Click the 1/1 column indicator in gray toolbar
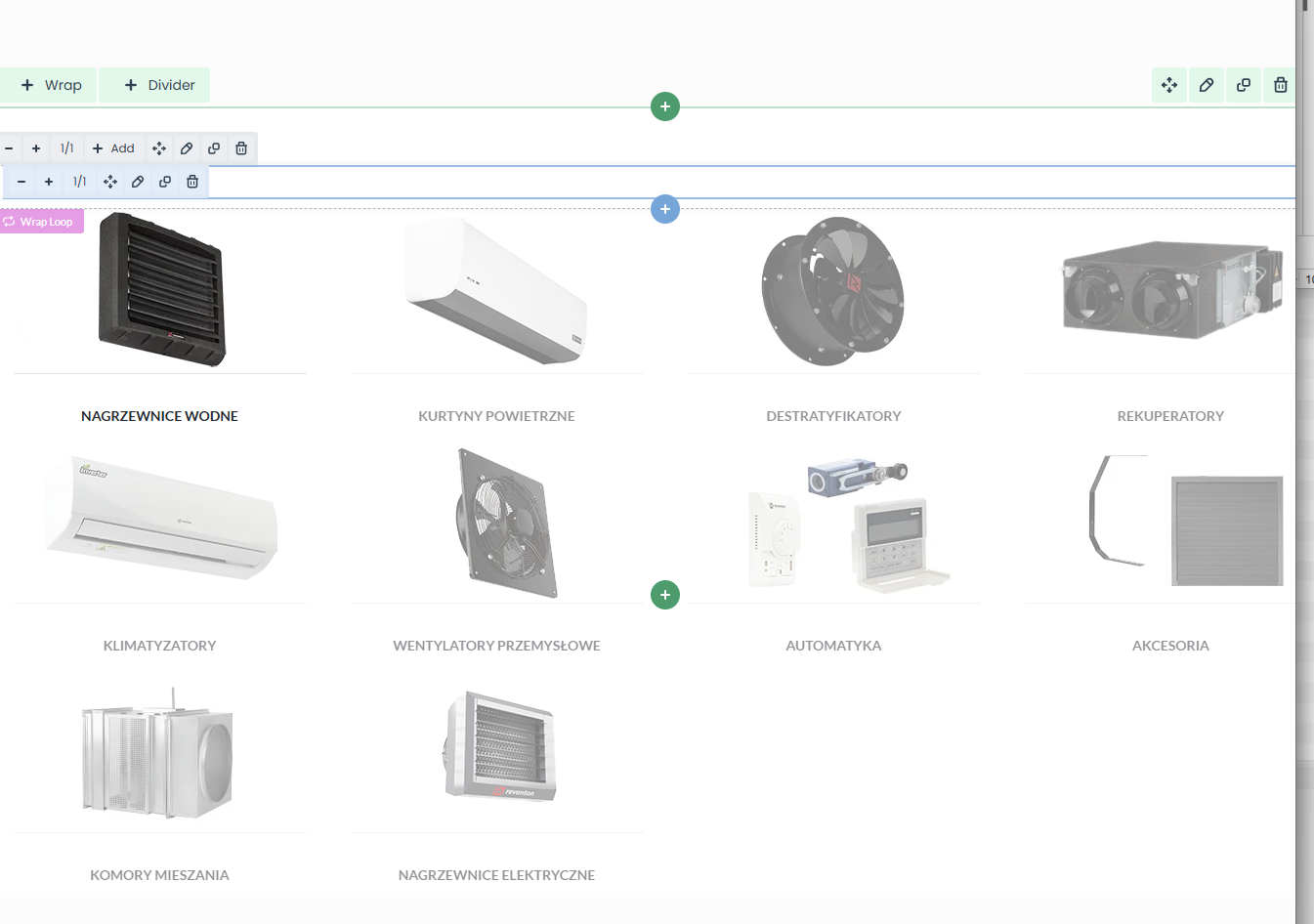Viewport: 1314px width, 924px height. [66, 148]
